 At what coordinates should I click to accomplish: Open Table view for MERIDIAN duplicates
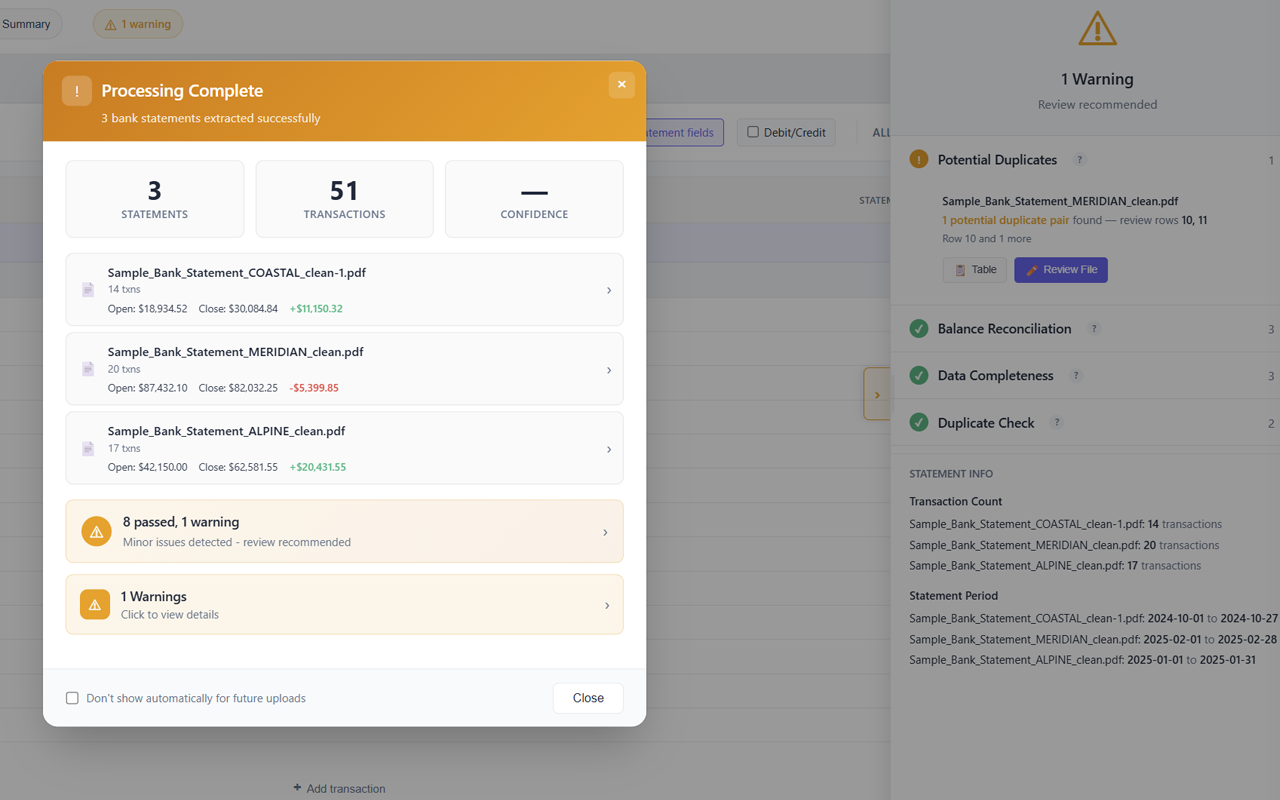click(x=974, y=270)
